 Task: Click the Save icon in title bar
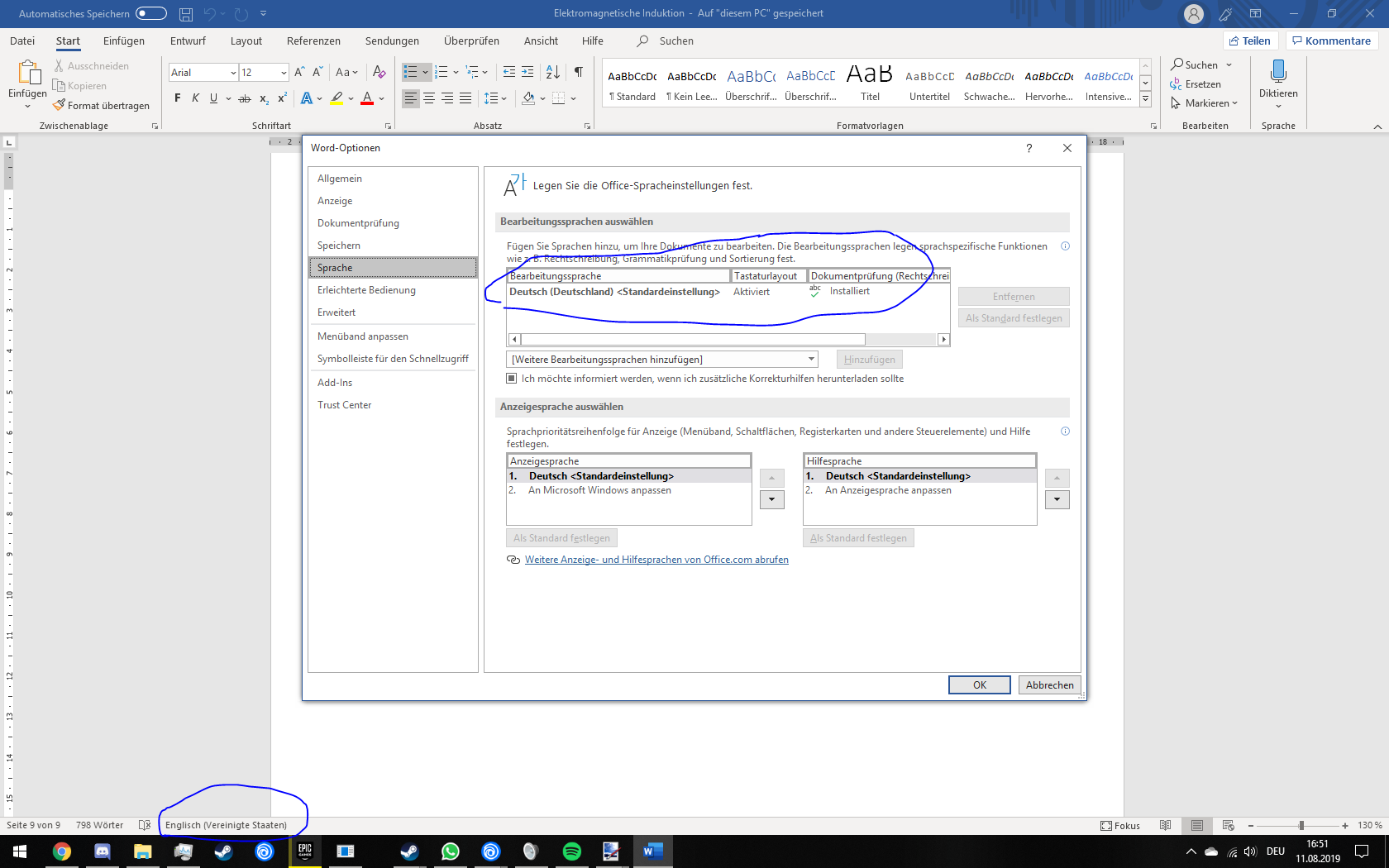186,14
